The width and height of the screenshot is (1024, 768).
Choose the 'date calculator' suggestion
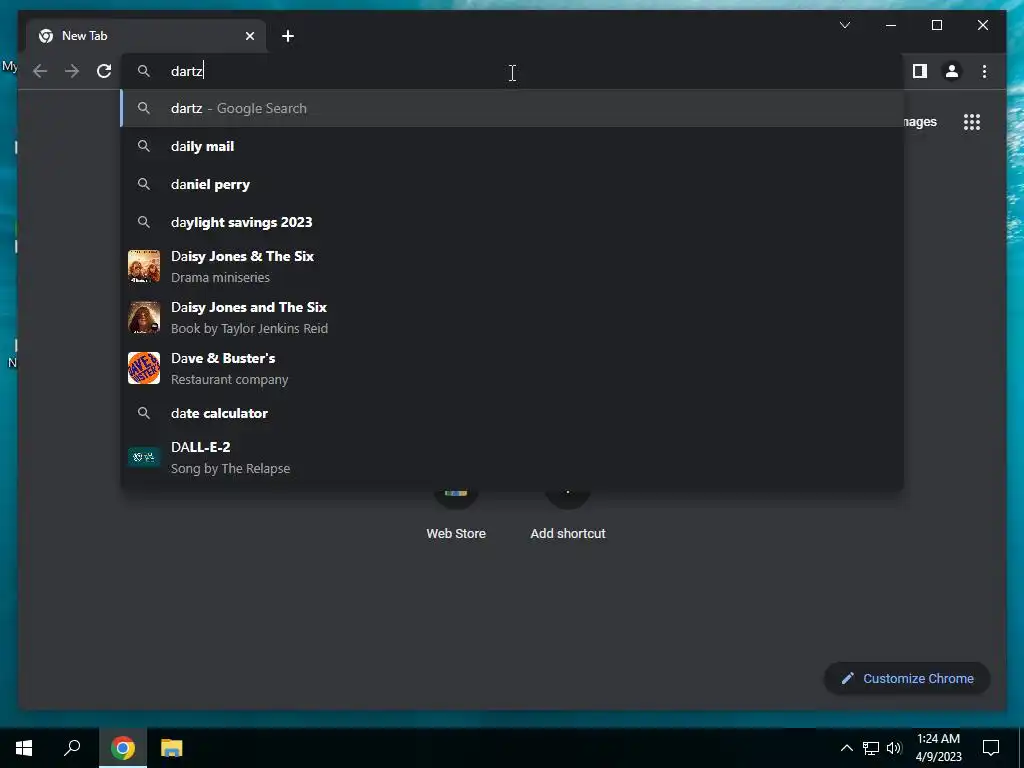(x=513, y=413)
